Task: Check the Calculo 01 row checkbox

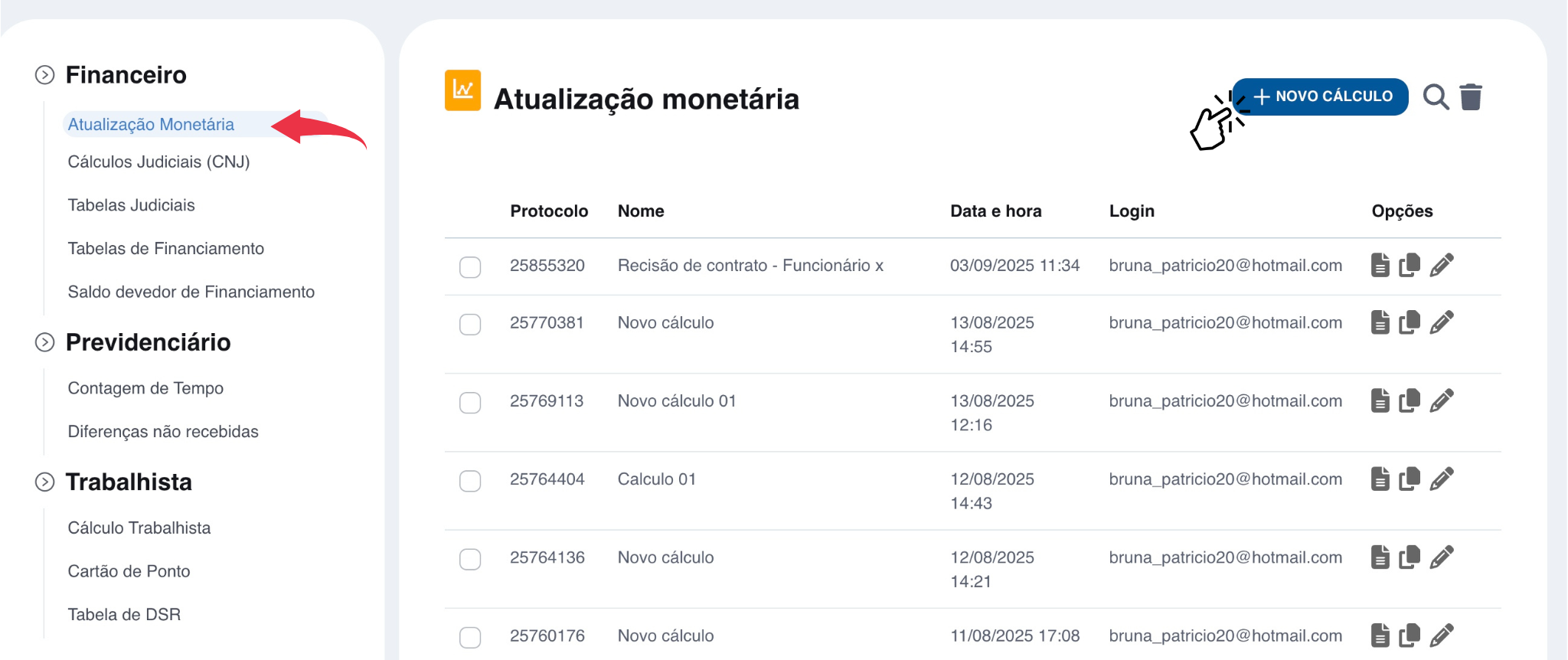Action: point(470,481)
